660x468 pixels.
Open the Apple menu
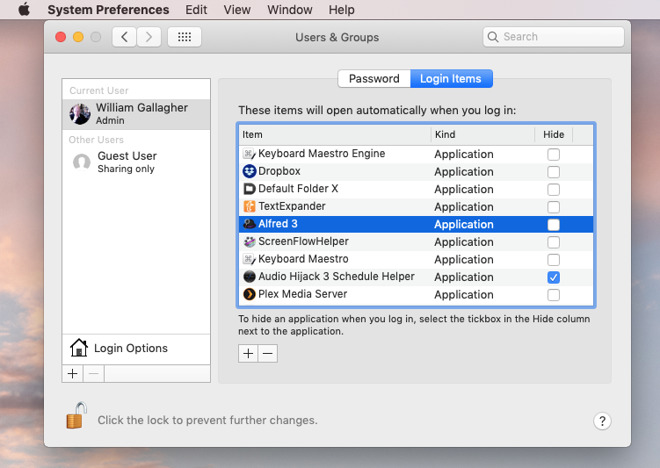click(x=24, y=9)
